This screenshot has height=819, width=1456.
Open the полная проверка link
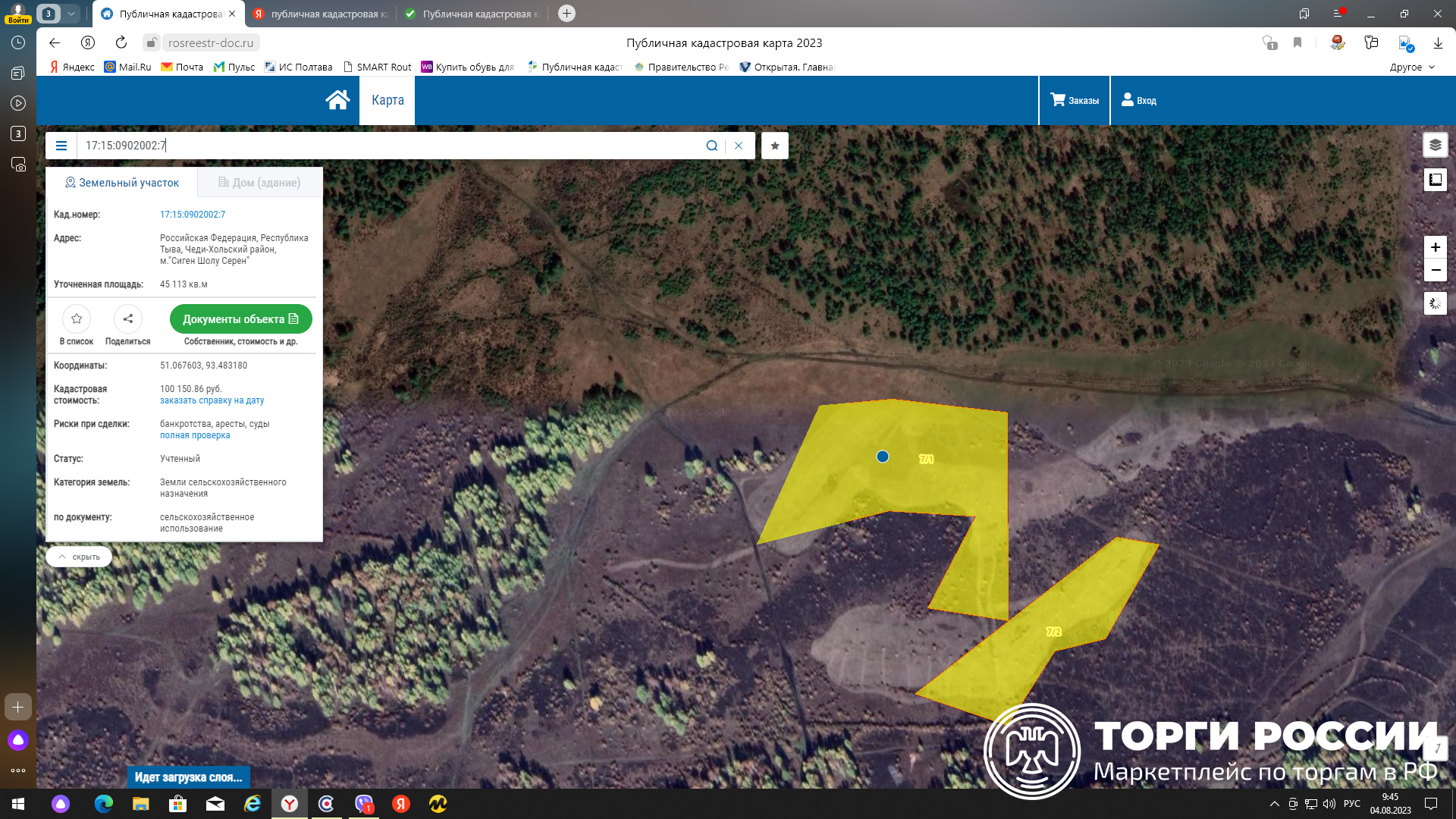point(195,435)
